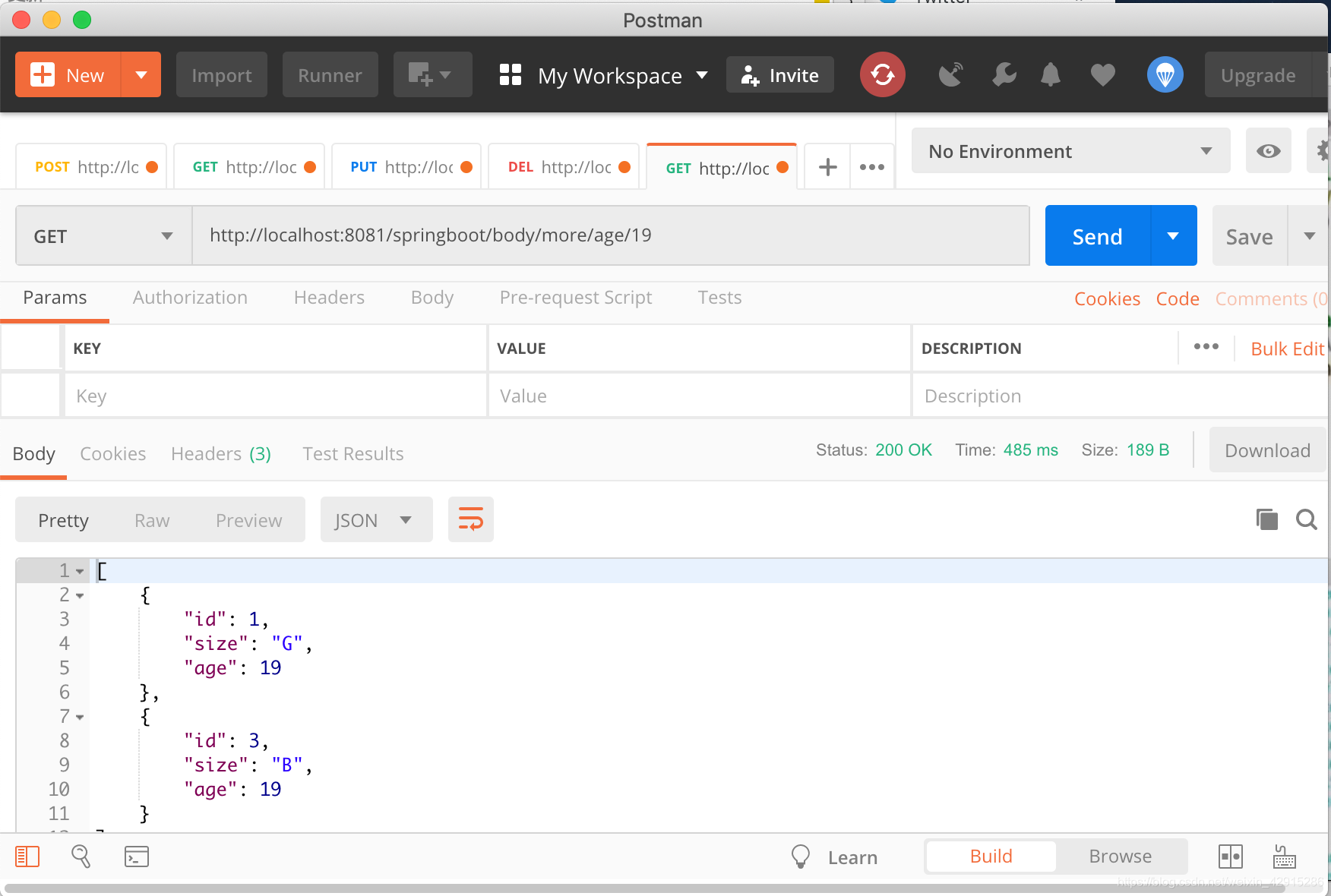Click the red sync icon
The image size is (1331, 896).
coord(883,74)
